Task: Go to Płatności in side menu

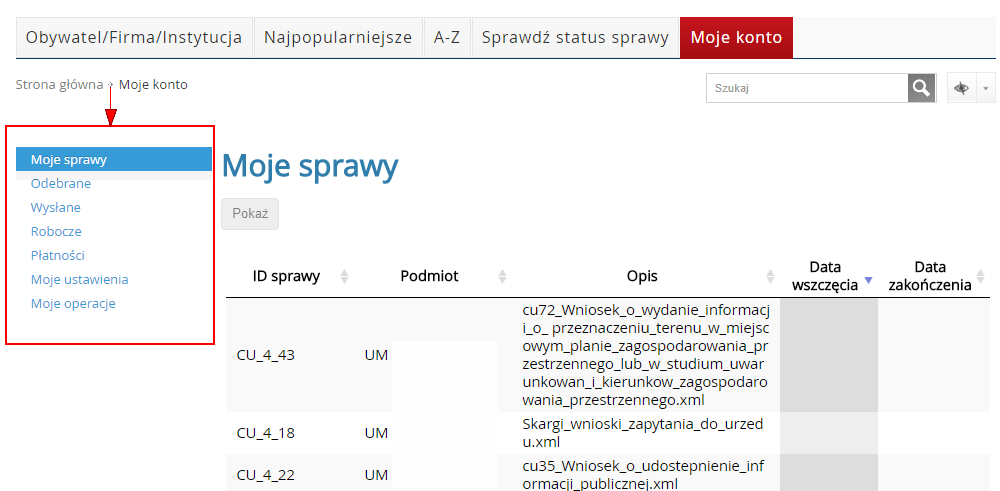Action: point(57,256)
